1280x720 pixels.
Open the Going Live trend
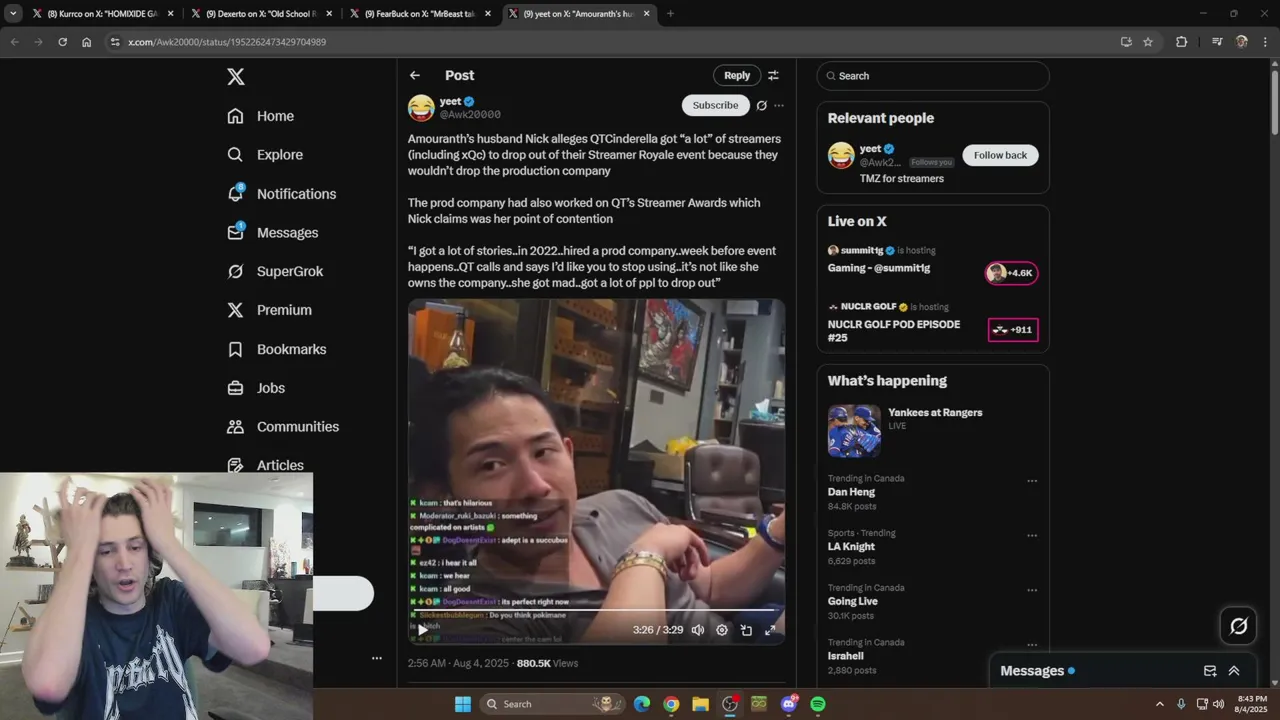pyautogui.click(x=853, y=601)
